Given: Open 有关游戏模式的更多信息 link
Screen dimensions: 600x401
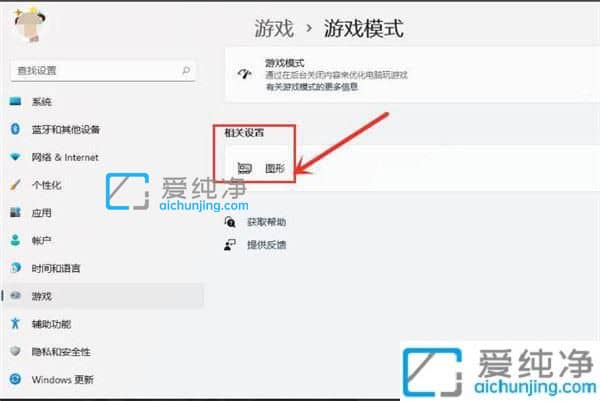Looking at the screenshot, I should click(x=312, y=87).
